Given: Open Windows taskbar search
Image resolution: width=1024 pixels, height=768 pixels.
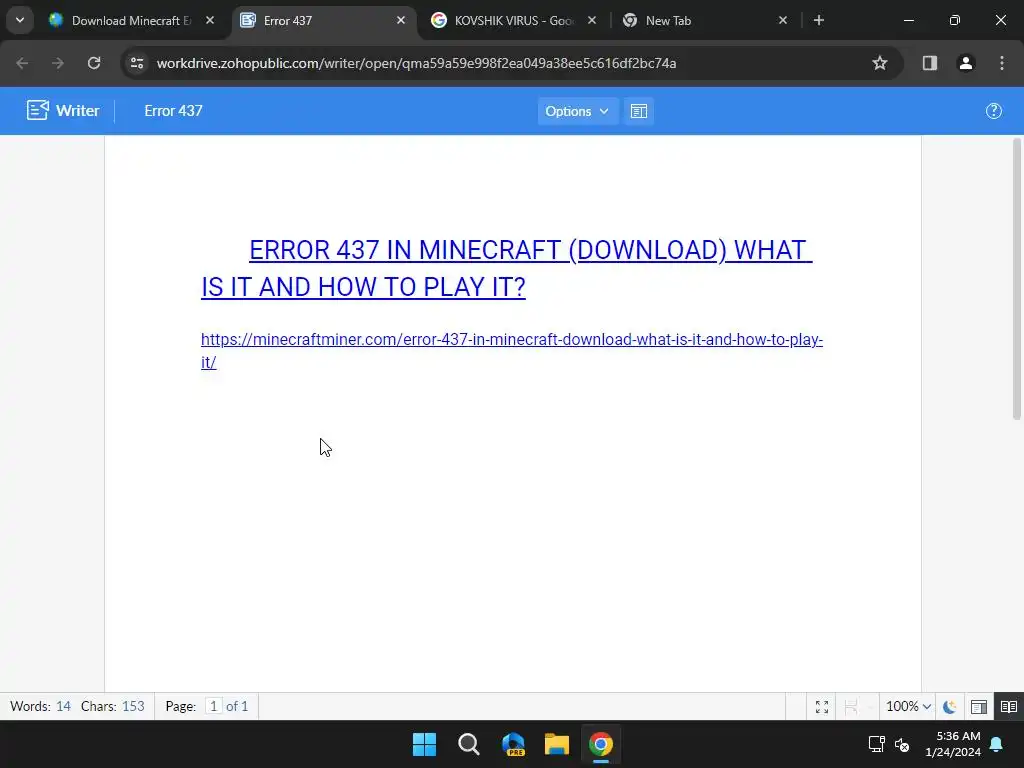Looking at the screenshot, I should click(x=469, y=744).
